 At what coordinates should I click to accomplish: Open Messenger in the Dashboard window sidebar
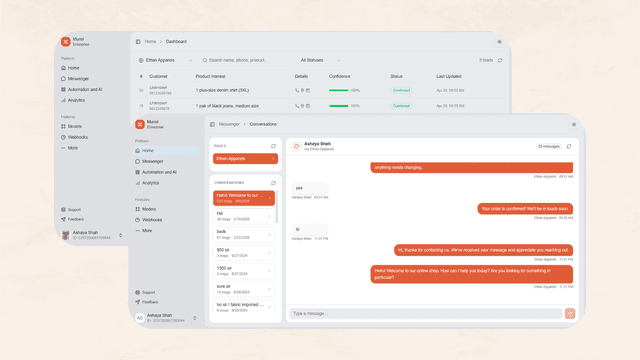pyautogui.click(x=75, y=78)
